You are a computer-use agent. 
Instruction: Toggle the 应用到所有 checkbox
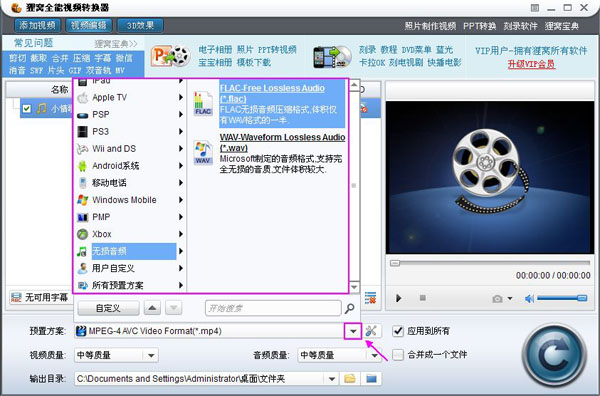(x=398, y=331)
